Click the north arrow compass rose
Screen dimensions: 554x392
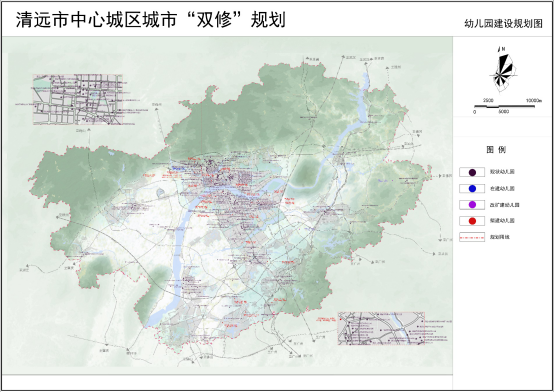(504, 70)
